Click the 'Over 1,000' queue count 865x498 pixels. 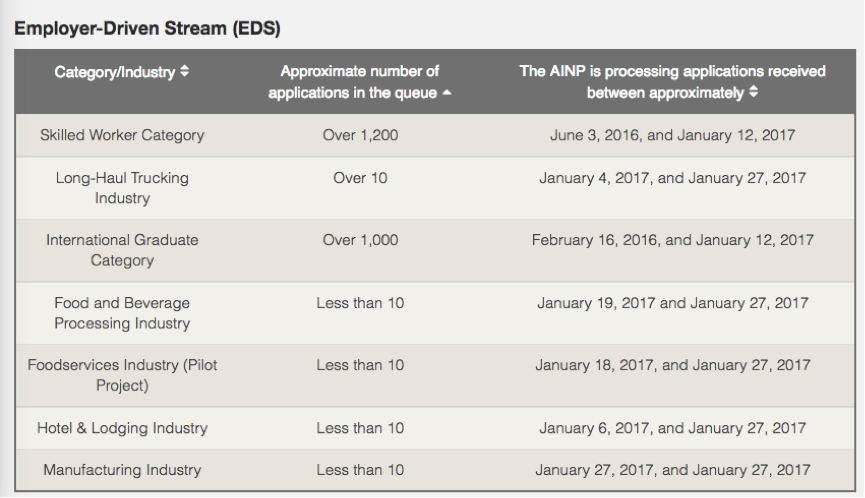pos(360,240)
